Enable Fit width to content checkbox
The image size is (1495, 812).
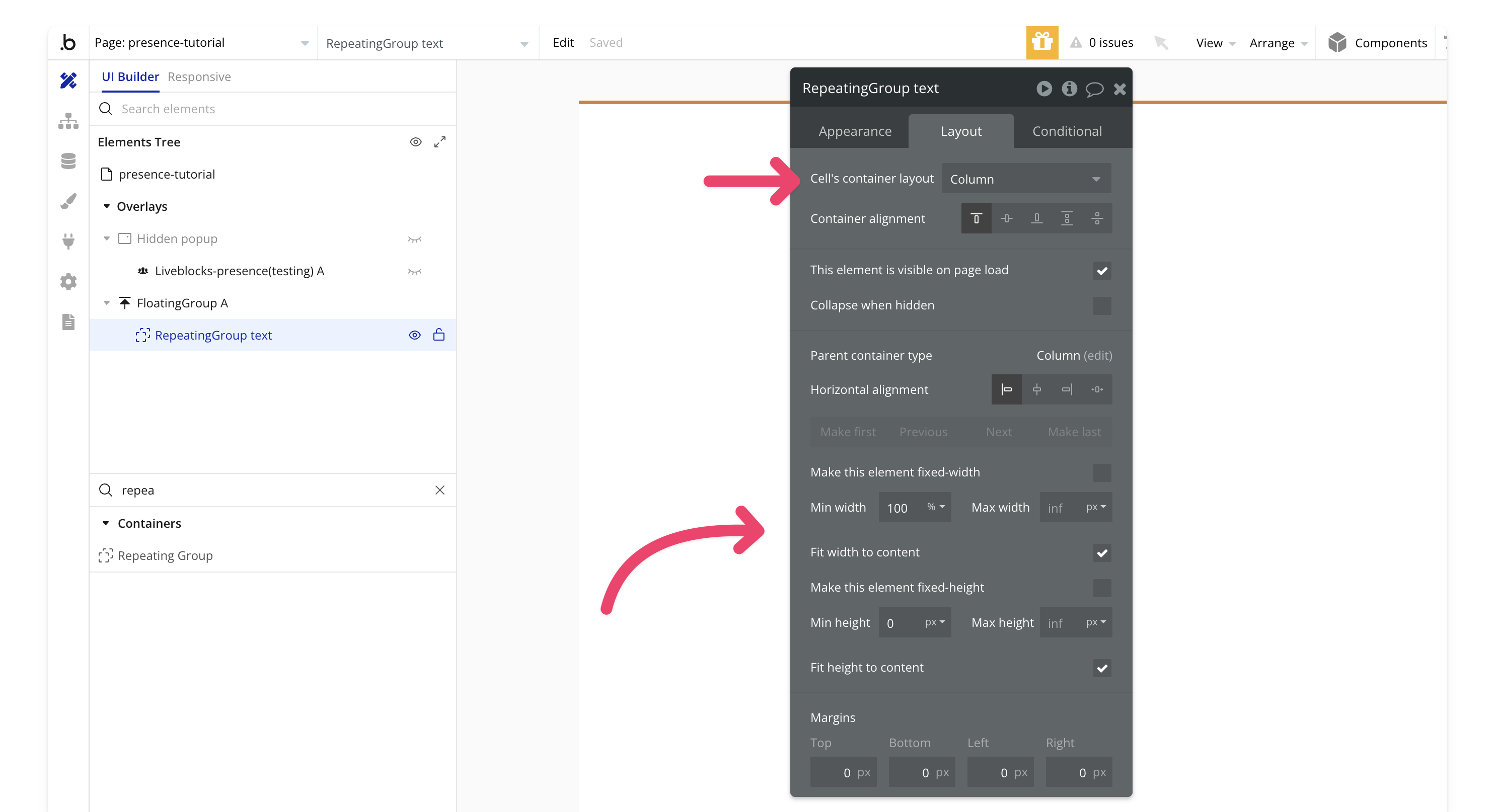click(x=1102, y=552)
